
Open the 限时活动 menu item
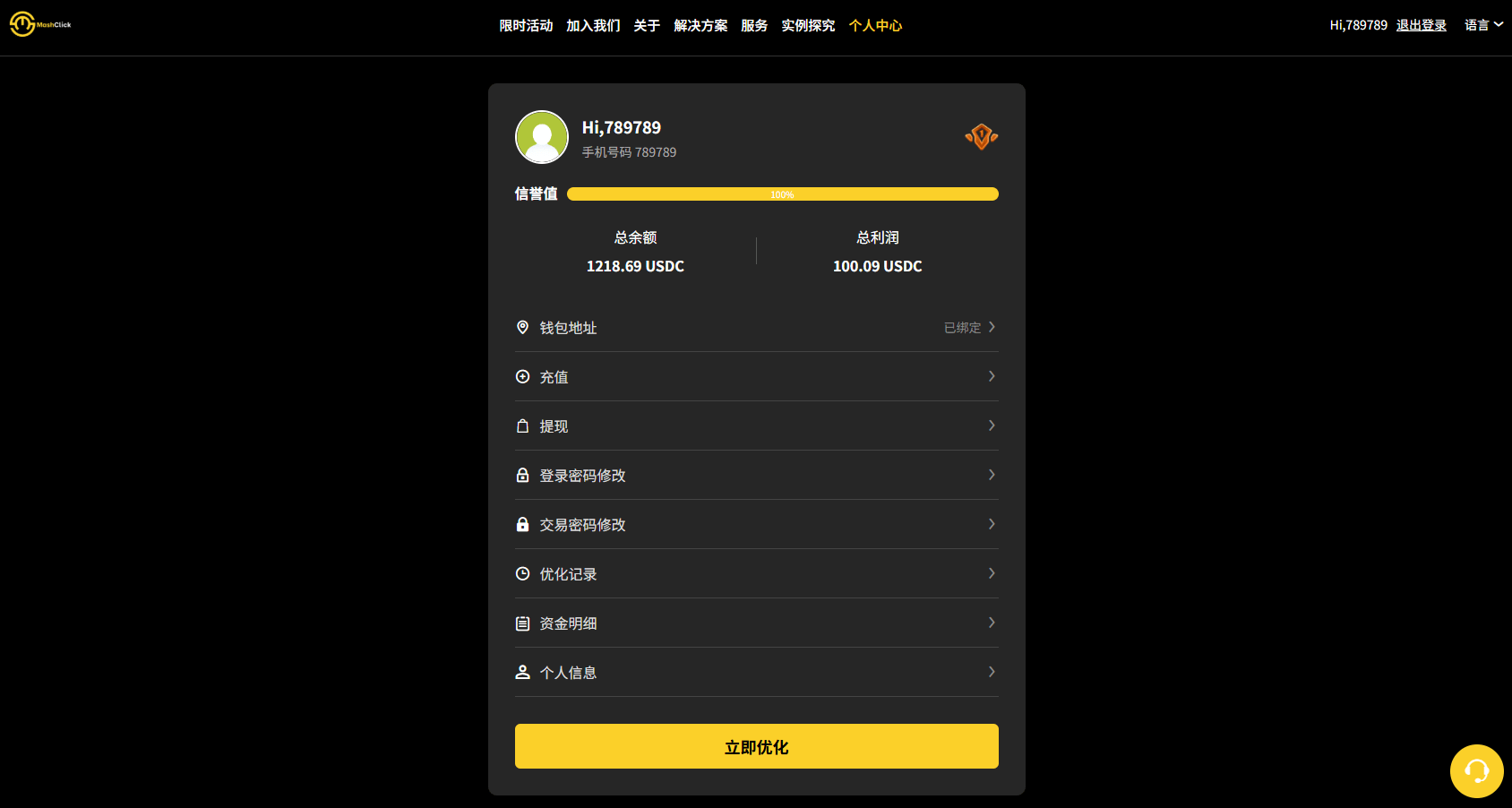(526, 25)
